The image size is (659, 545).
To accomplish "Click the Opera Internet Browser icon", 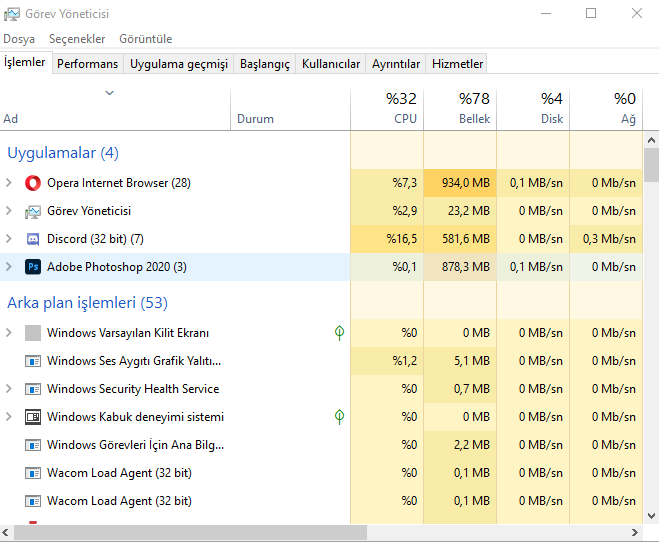I will (33, 183).
